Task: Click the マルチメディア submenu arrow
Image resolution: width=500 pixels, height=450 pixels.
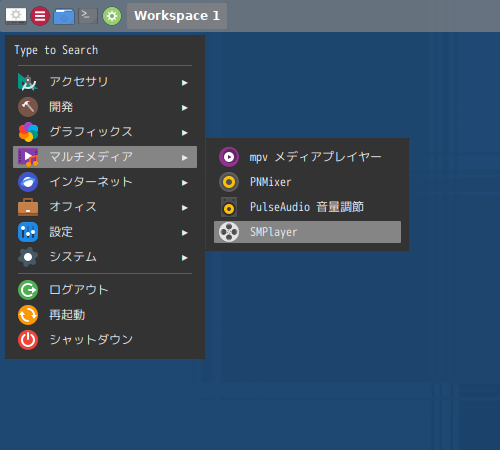Action: tap(184, 158)
